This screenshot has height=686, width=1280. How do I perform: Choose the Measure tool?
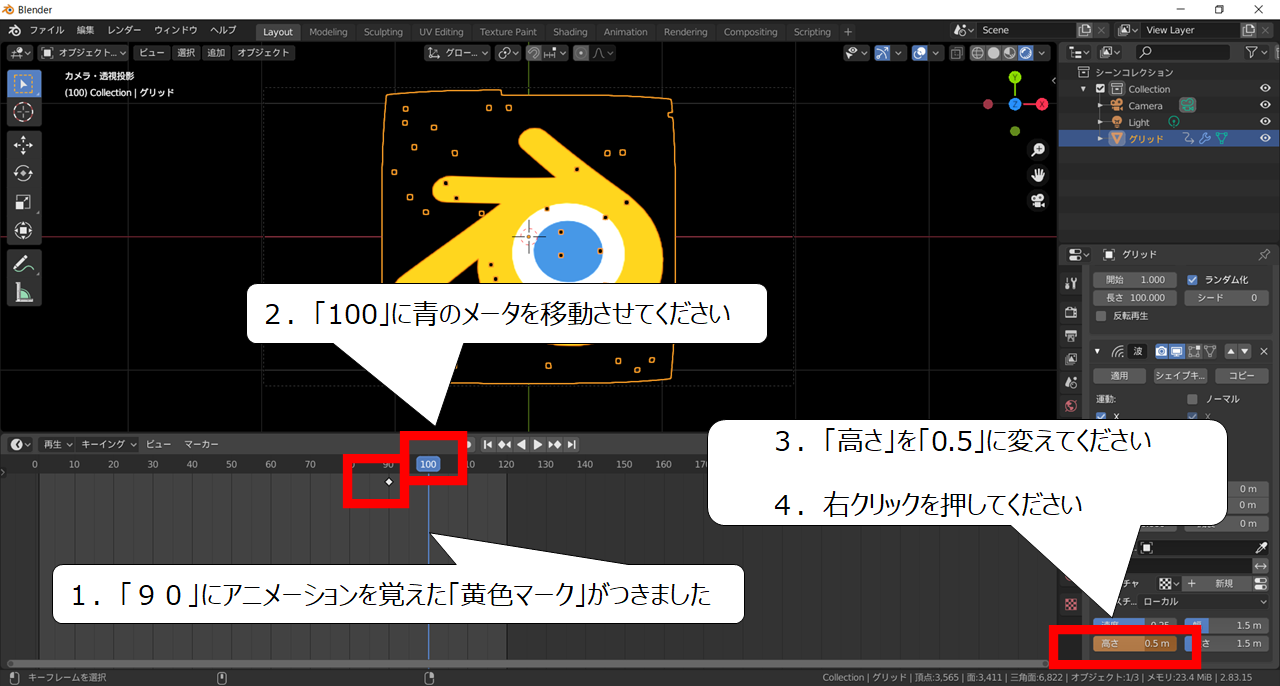(24, 292)
